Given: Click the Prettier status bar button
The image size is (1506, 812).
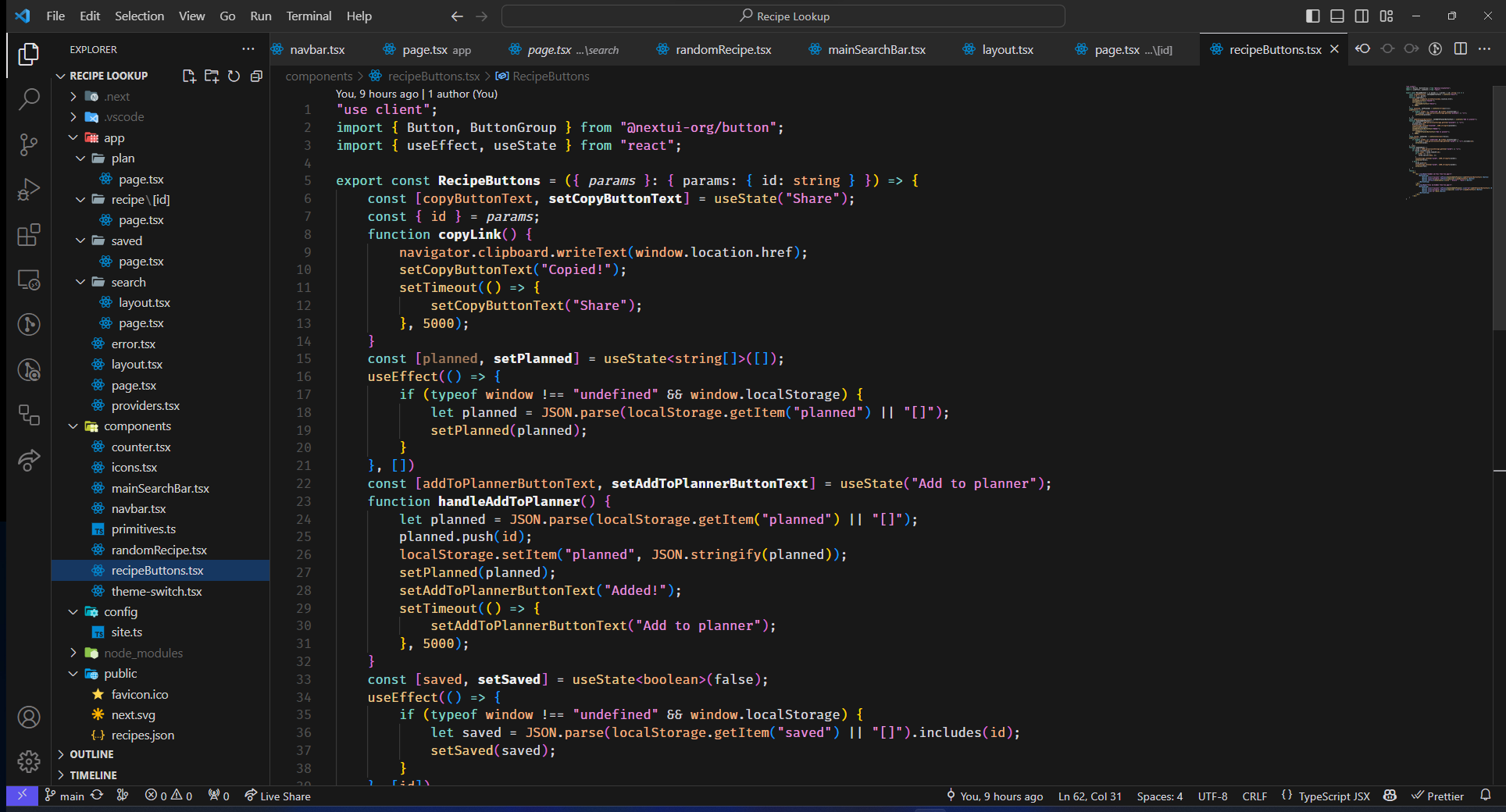Looking at the screenshot, I should tap(1437, 796).
